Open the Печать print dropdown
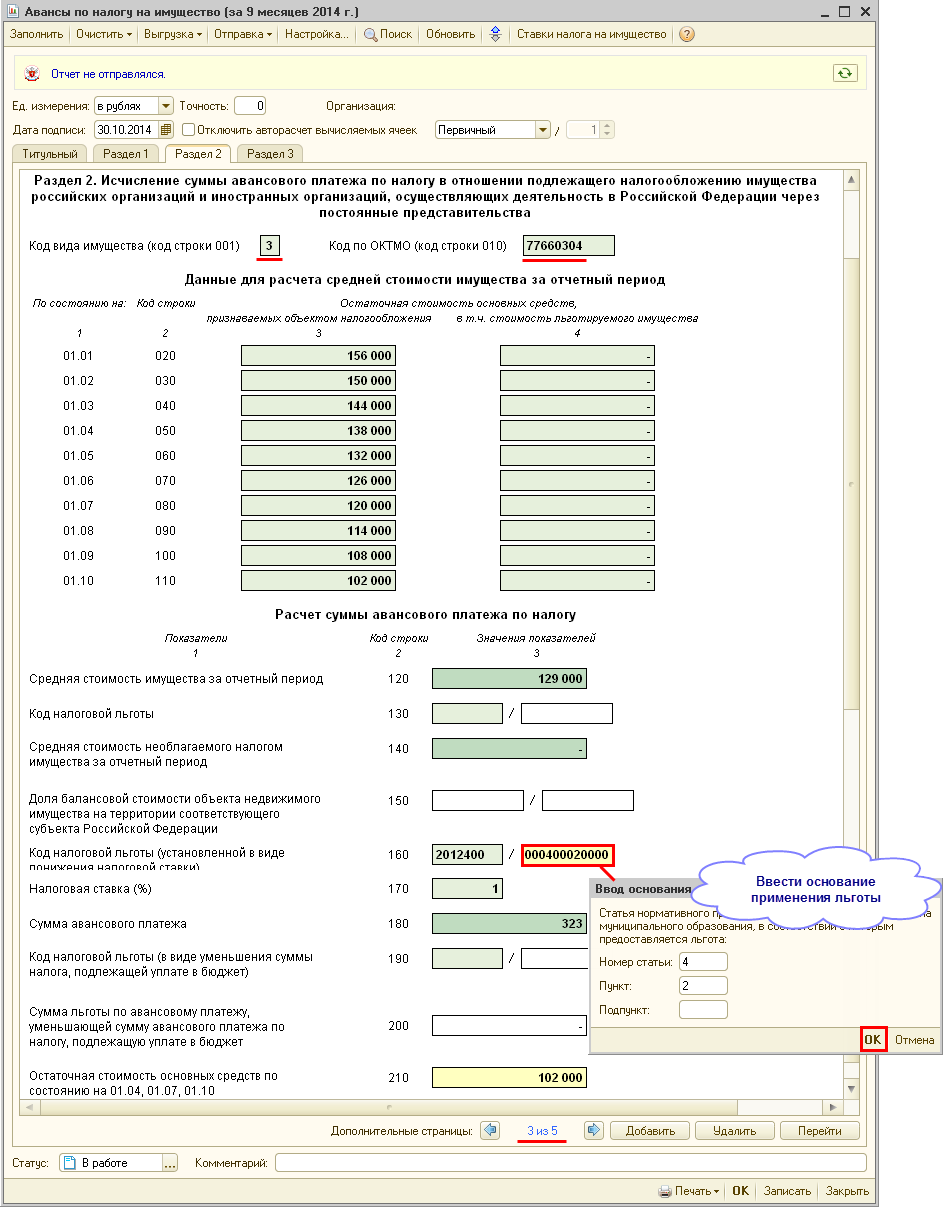This screenshot has width=943, height=1207. tap(689, 1191)
